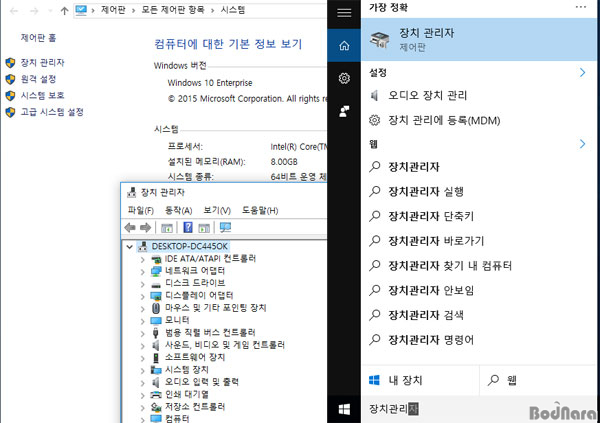
Task: Click 제어판 breadcrumb in address bar
Action: tap(113, 10)
